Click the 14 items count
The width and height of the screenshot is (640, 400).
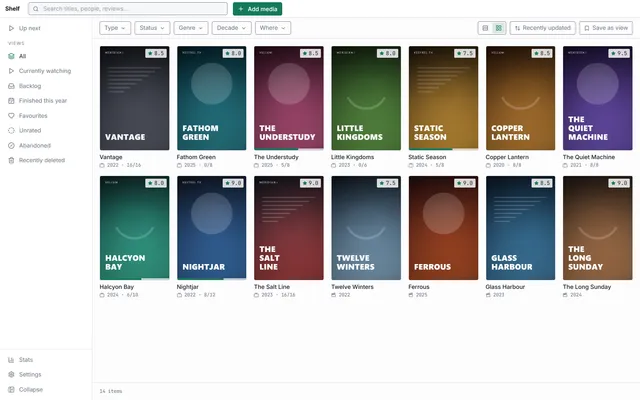[111, 391]
